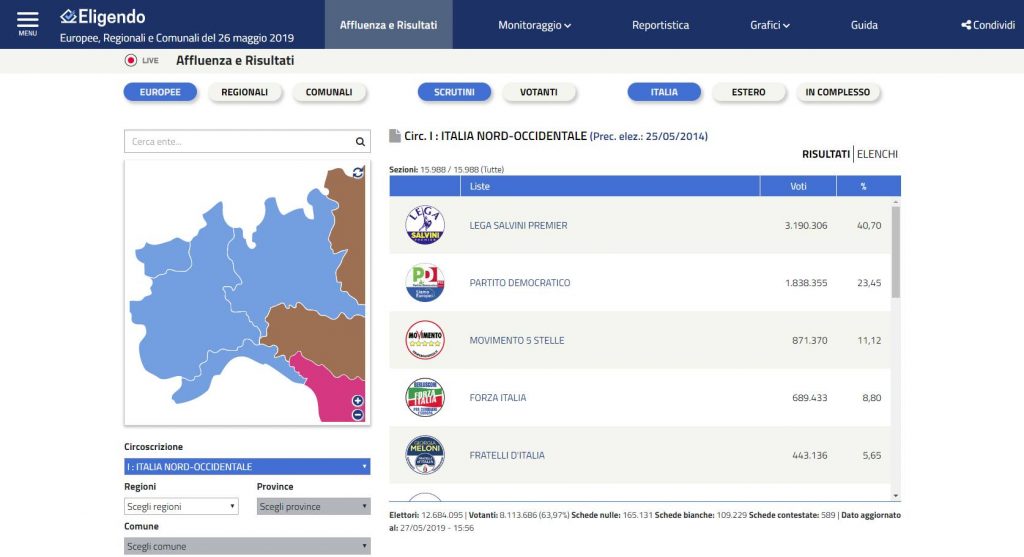Expand the Monitoraggio menu
The image size is (1024, 557).
coord(534,25)
